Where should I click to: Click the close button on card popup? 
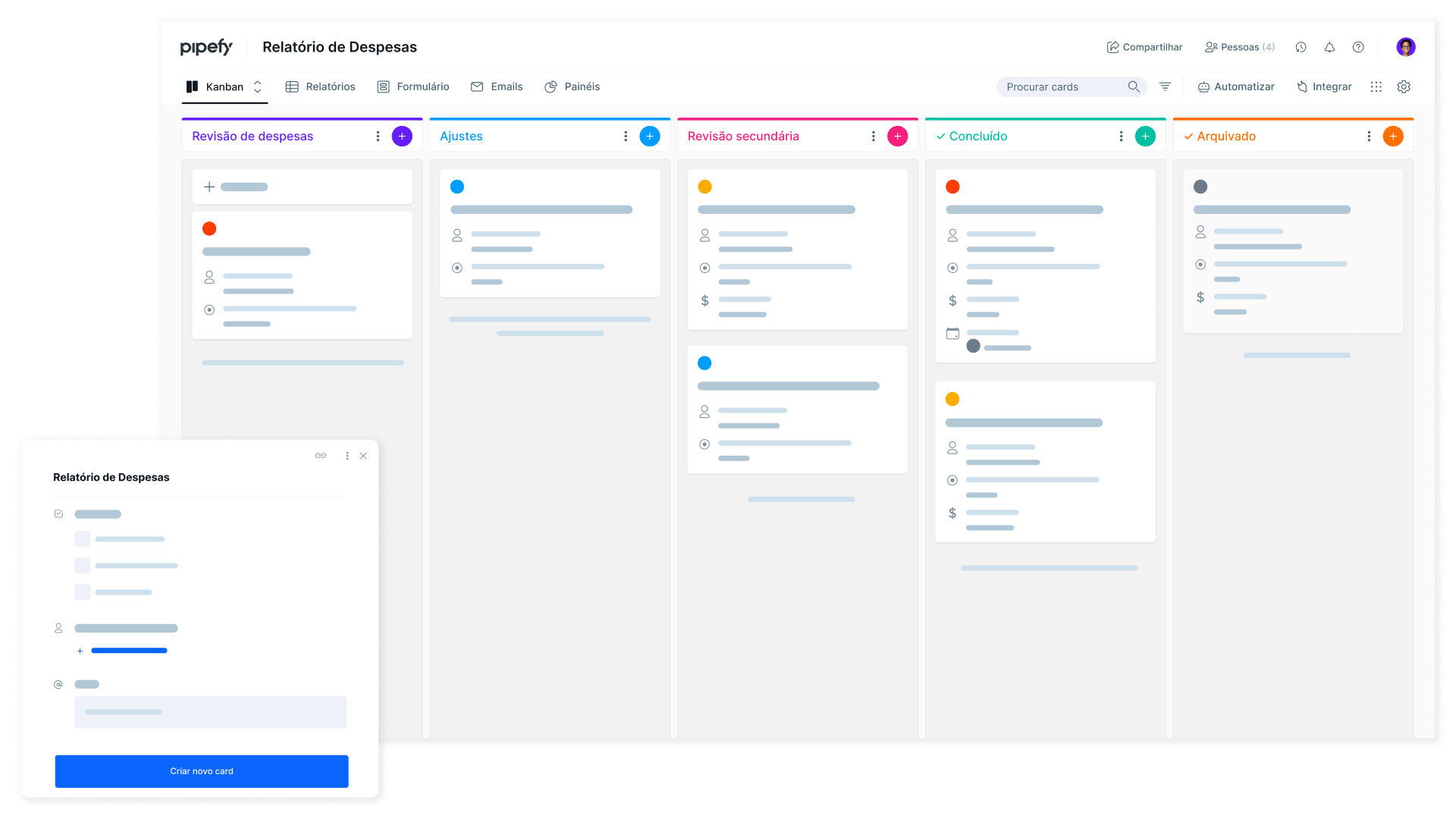[364, 455]
